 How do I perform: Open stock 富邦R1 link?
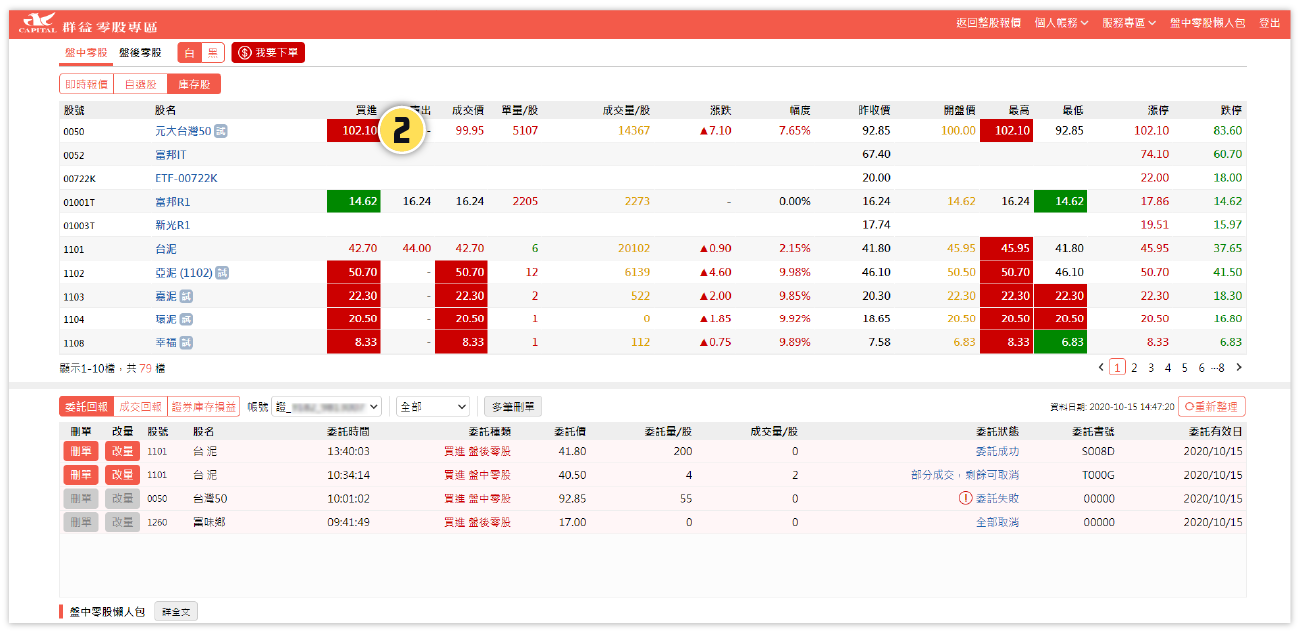pos(172,202)
